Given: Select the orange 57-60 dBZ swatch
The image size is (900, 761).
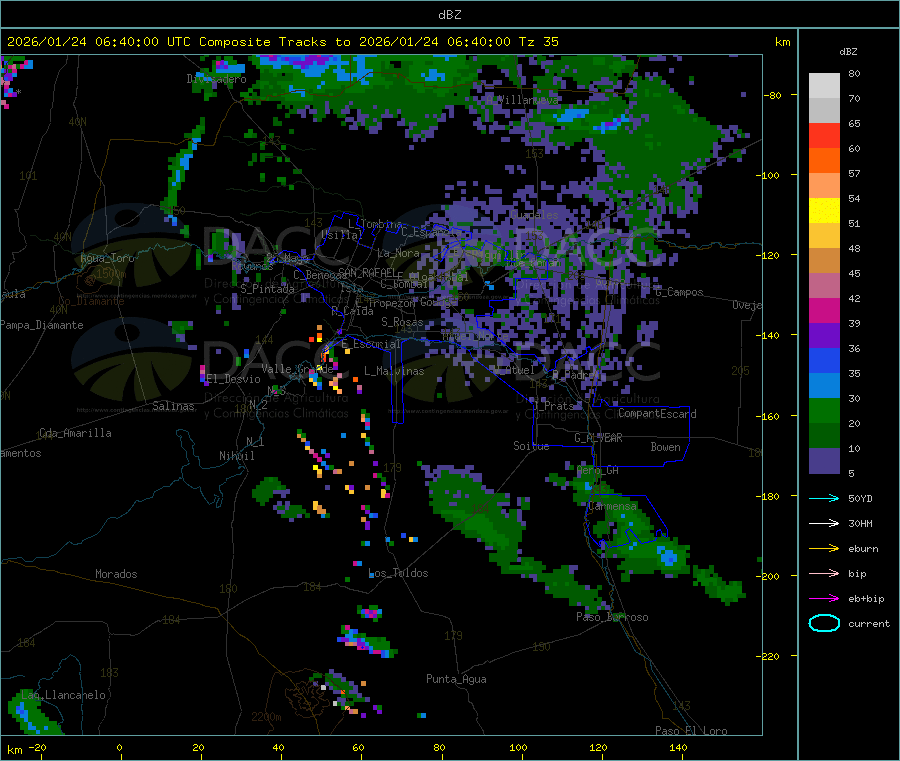Looking at the screenshot, I should (824, 161).
